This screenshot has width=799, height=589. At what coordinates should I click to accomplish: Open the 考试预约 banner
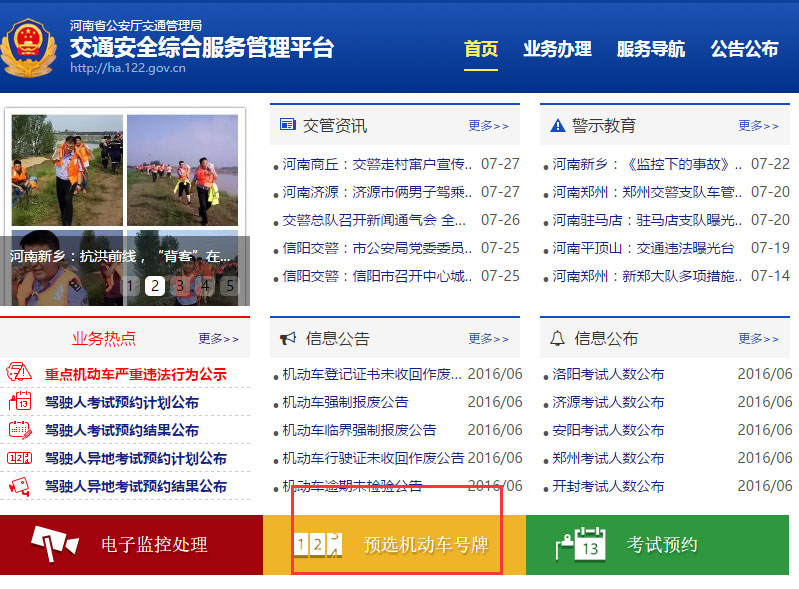(657, 545)
